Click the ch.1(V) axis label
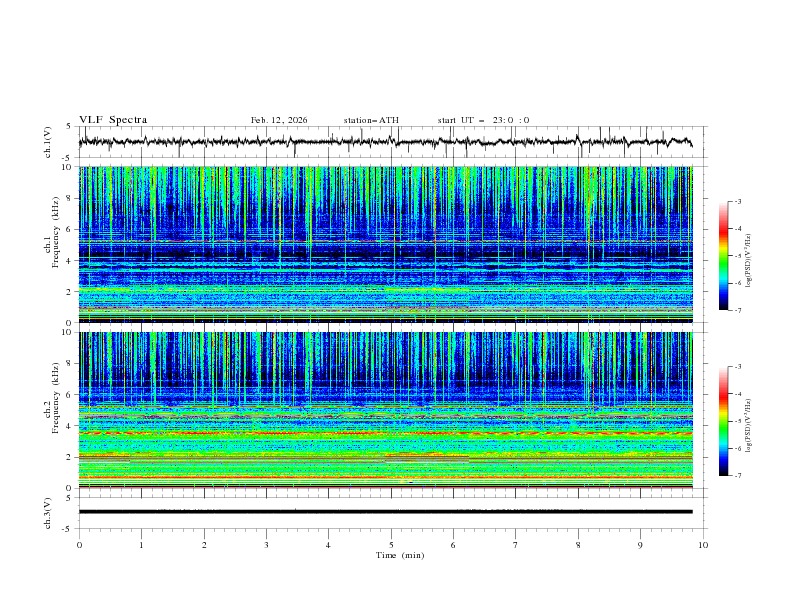This screenshot has width=792, height=612. coord(48,142)
